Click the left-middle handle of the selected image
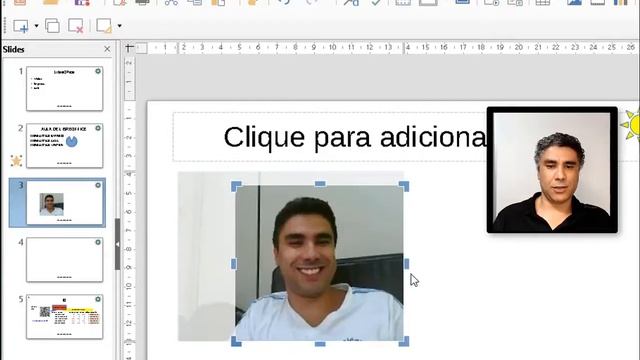This screenshot has height=360, width=640. pos(234,264)
